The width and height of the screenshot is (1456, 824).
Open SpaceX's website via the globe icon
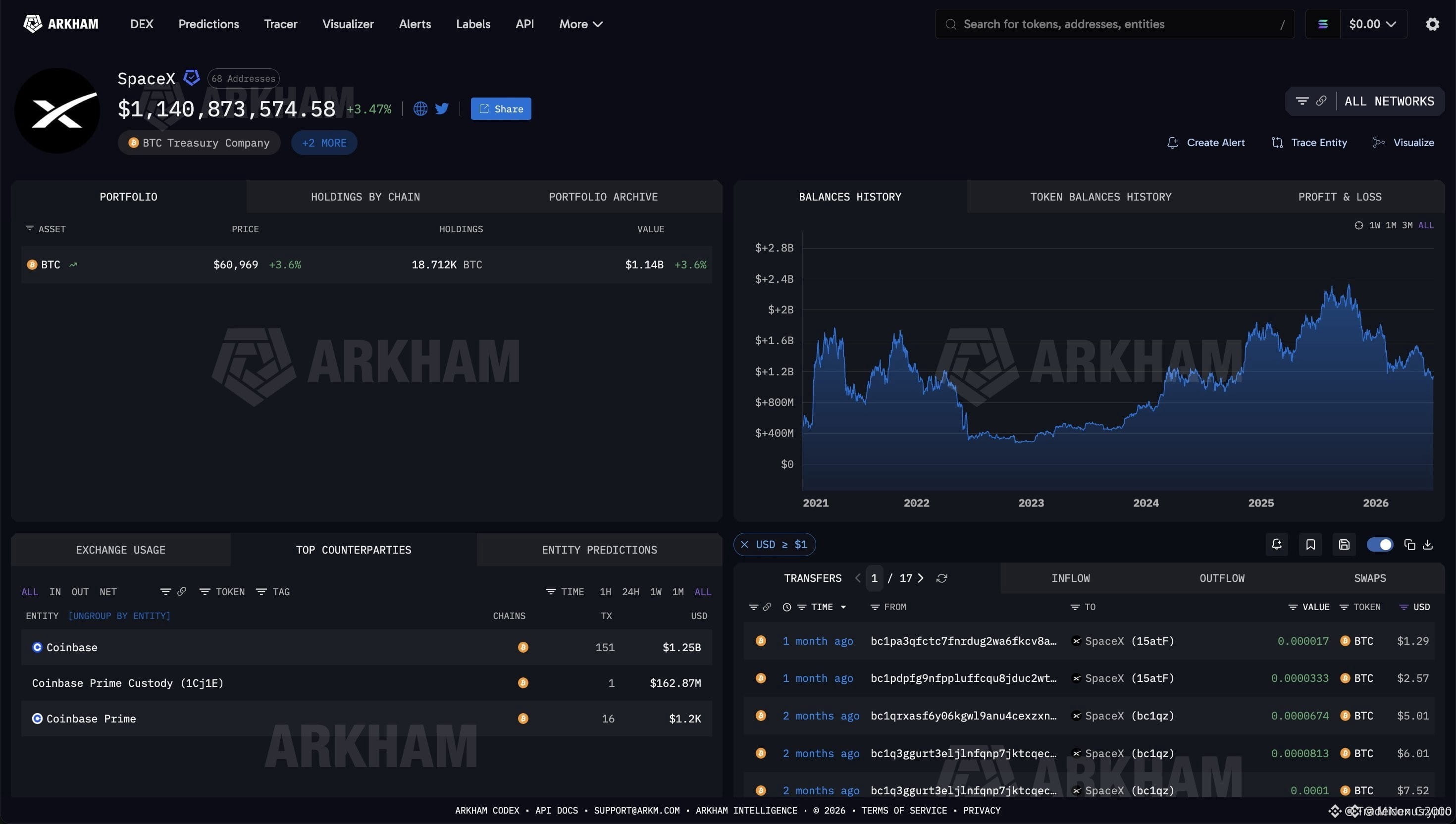point(420,108)
